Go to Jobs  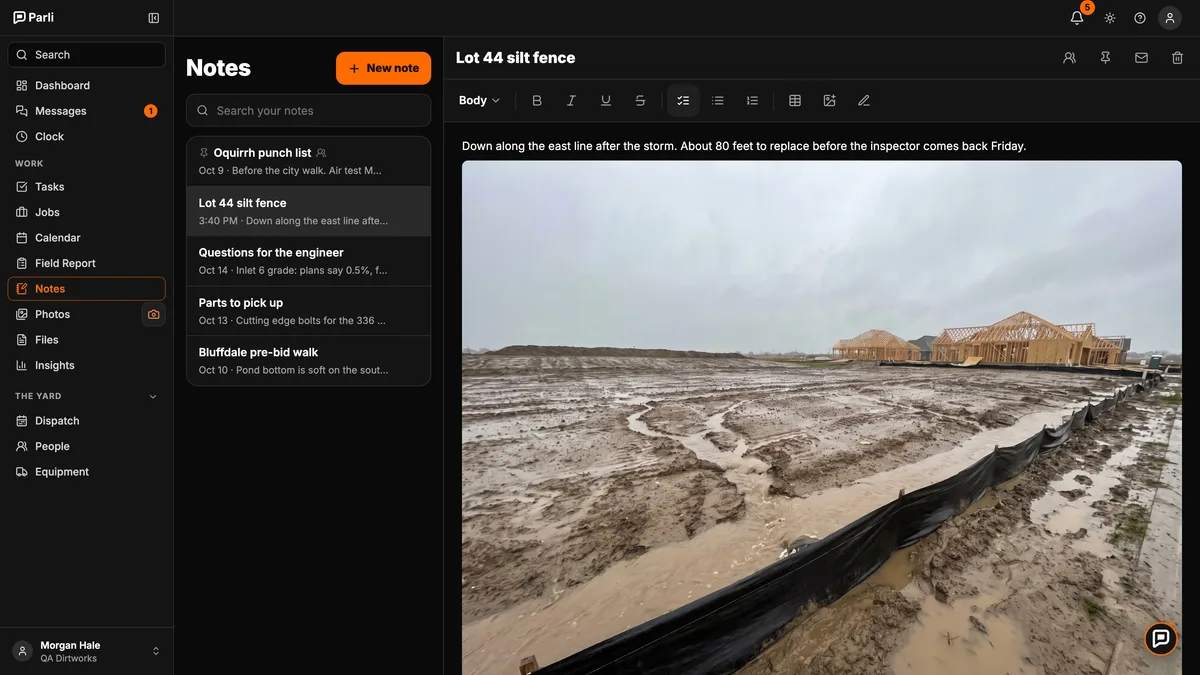pyautogui.click(x=87, y=212)
